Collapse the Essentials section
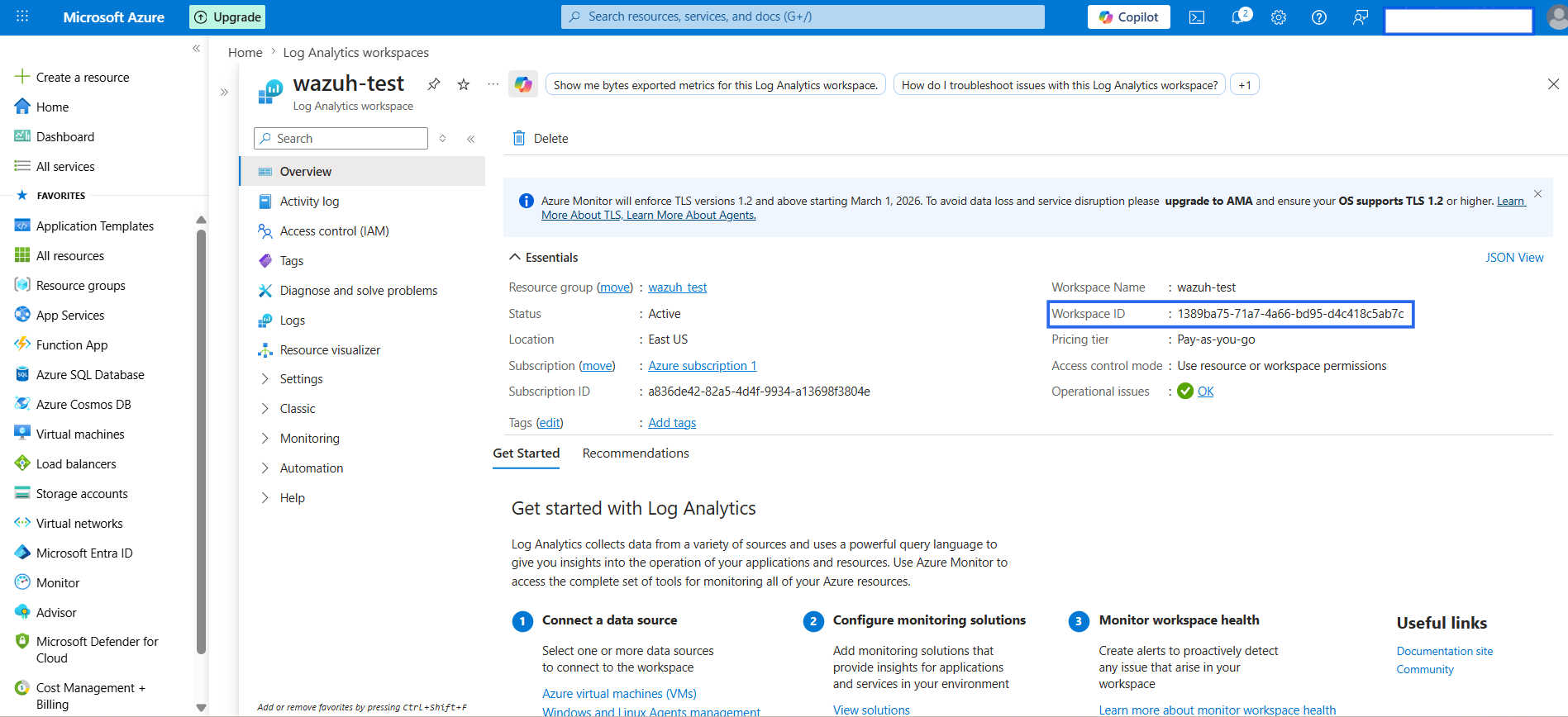Screen dimensions: 1568x717 (515, 257)
